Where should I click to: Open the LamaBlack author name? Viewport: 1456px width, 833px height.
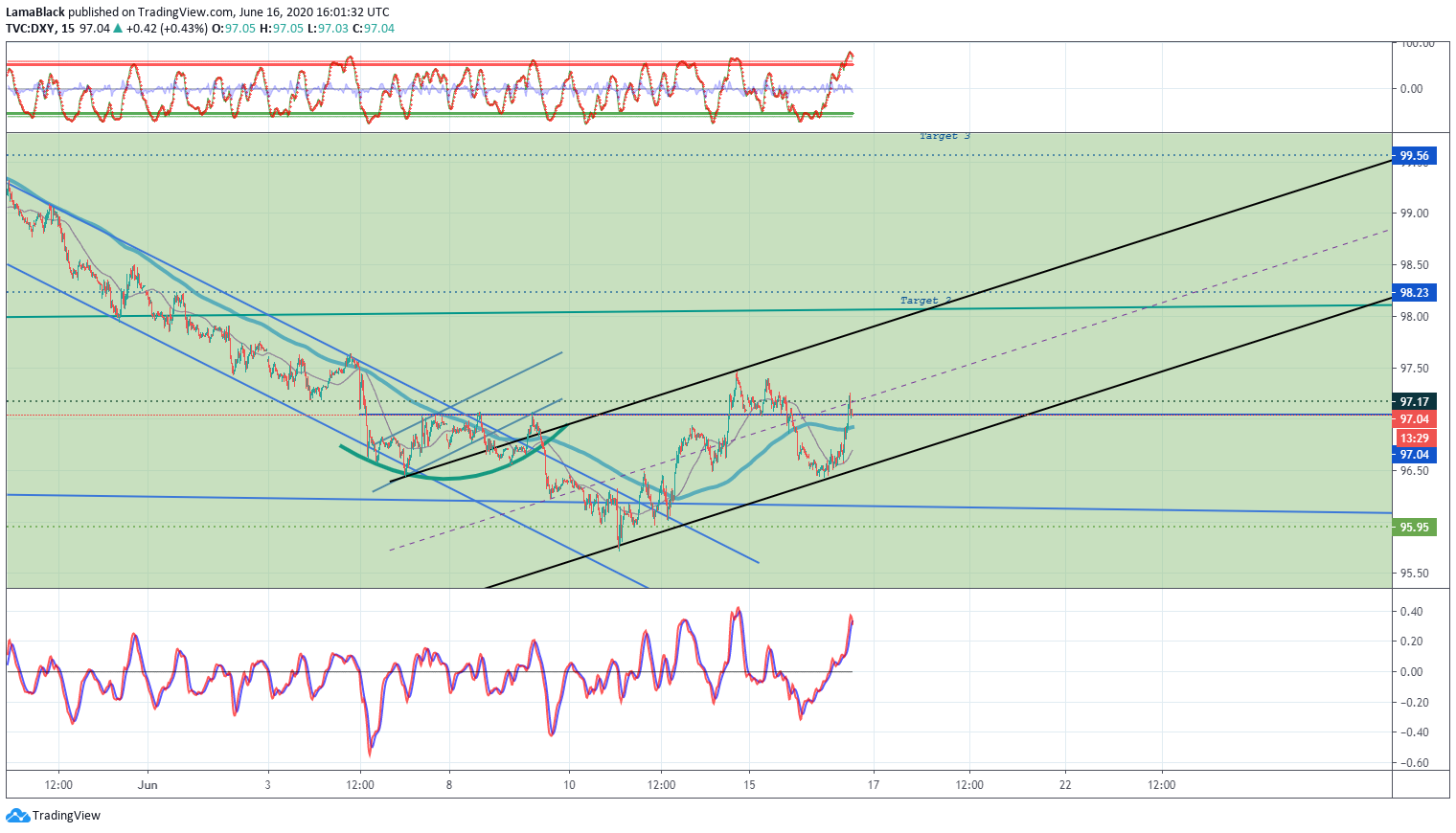tap(35, 12)
